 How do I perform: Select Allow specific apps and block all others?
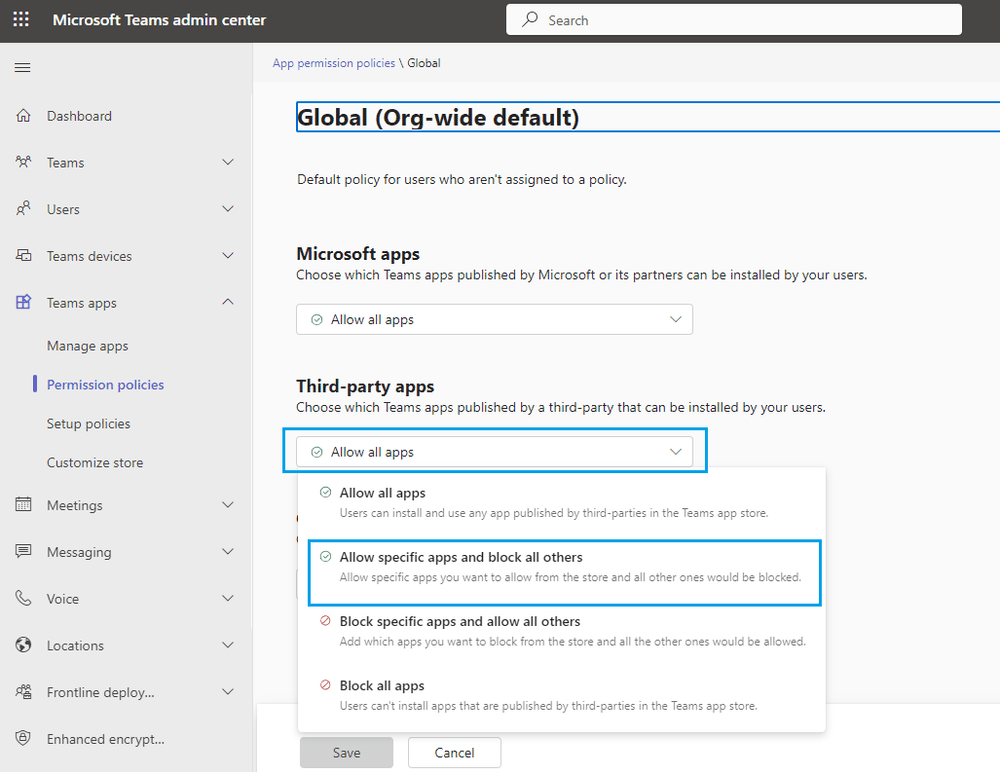click(564, 572)
